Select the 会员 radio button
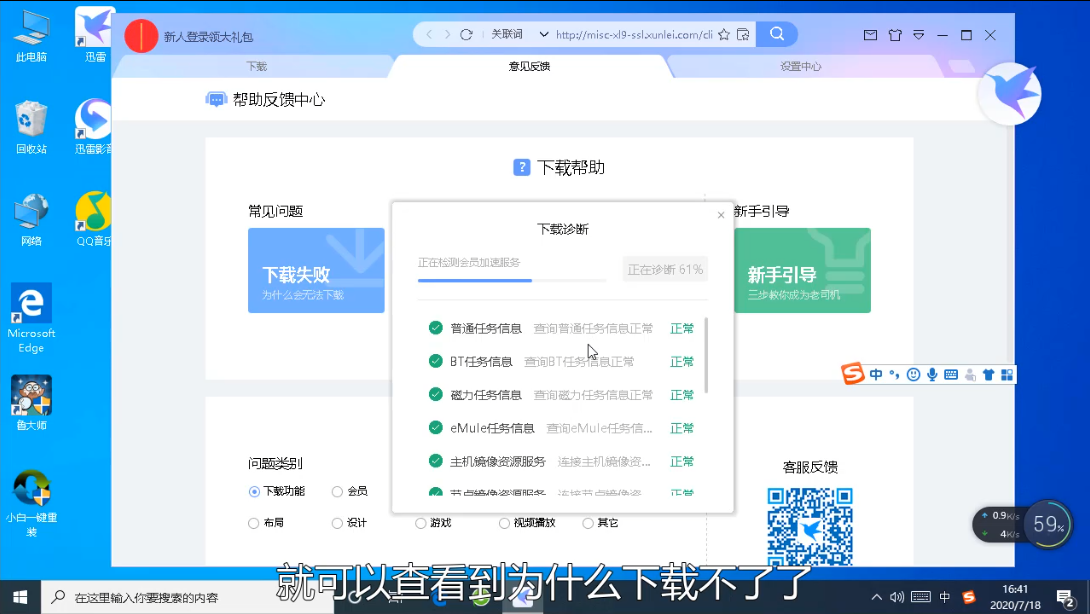Image resolution: width=1090 pixels, height=614 pixels. point(338,492)
